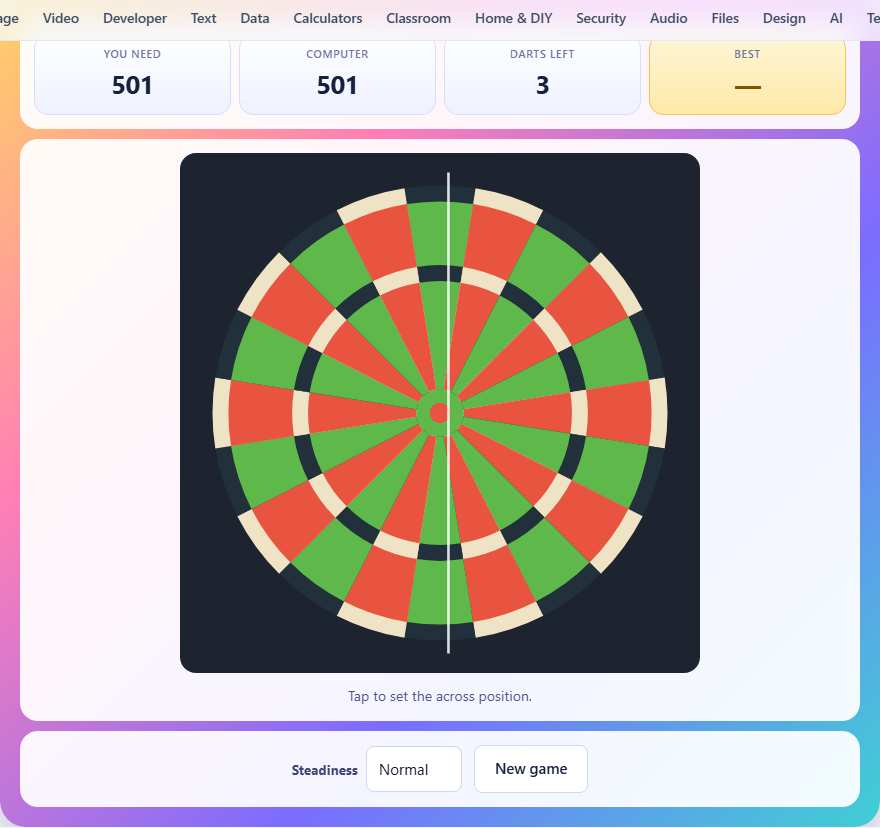Select the Data category
The image size is (880, 828).
click(x=255, y=19)
